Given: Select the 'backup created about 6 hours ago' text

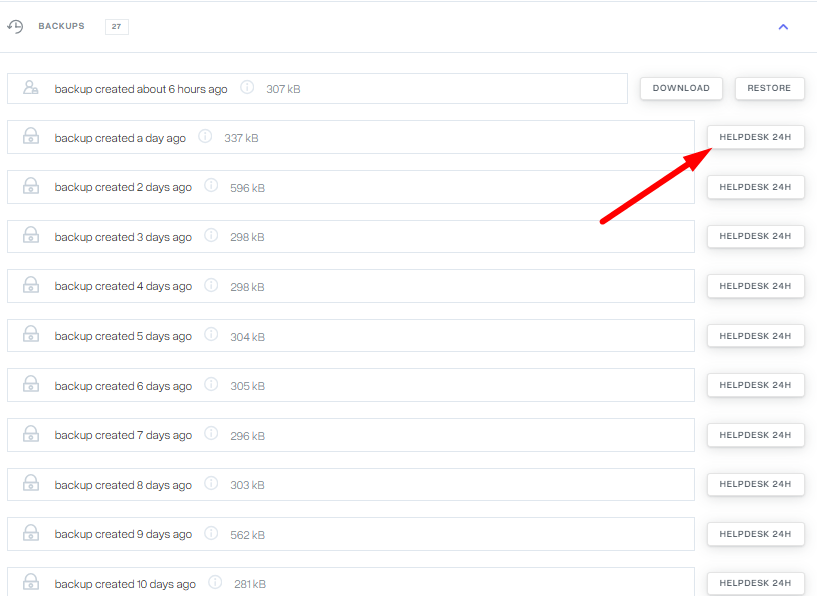Looking at the screenshot, I should [141, 89].
